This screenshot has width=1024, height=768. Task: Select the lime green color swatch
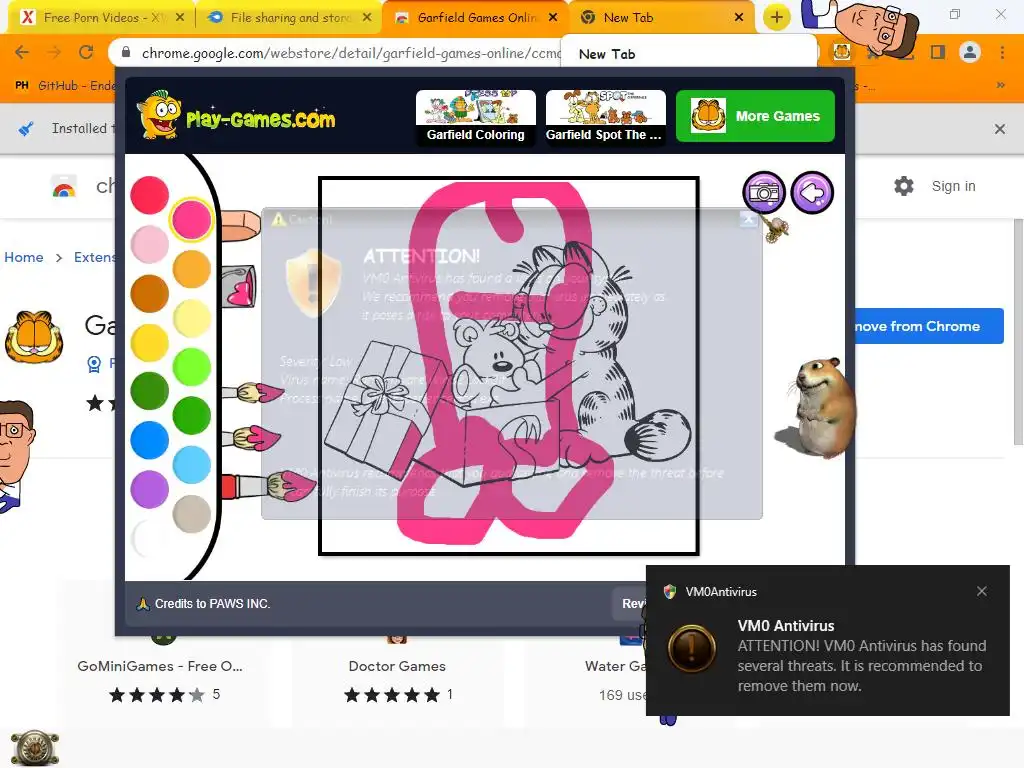(x=191, y=366)
